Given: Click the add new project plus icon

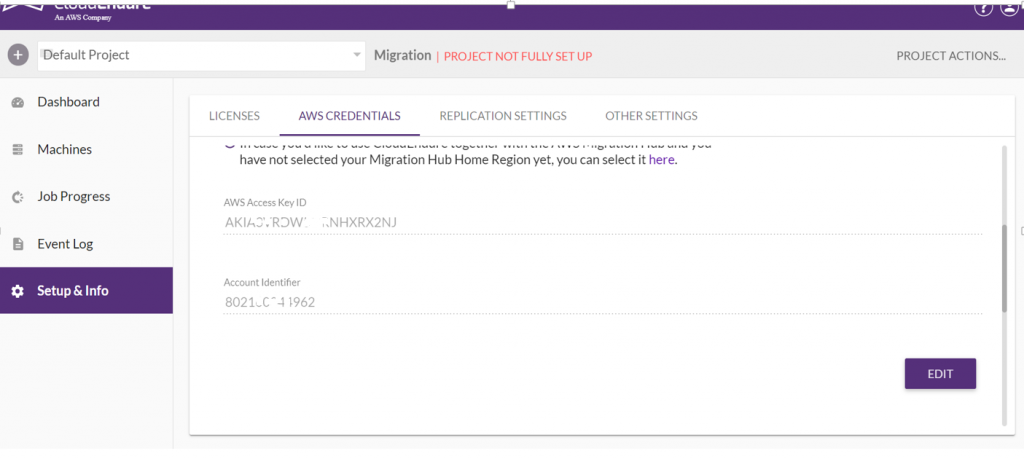Looking at the screenshot, I should 18,55.
